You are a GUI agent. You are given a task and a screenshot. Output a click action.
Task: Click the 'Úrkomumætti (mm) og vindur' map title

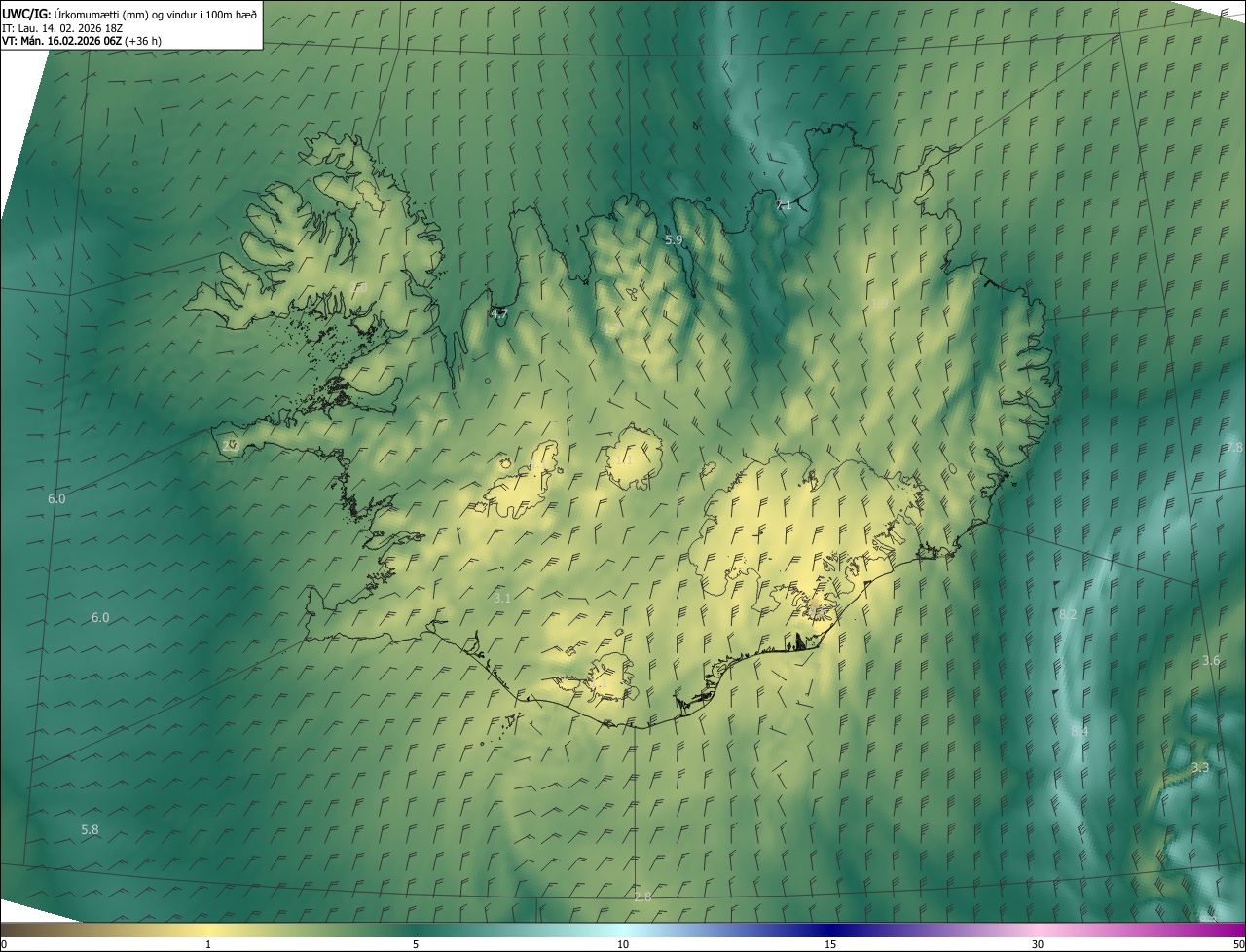coord(154,13)
